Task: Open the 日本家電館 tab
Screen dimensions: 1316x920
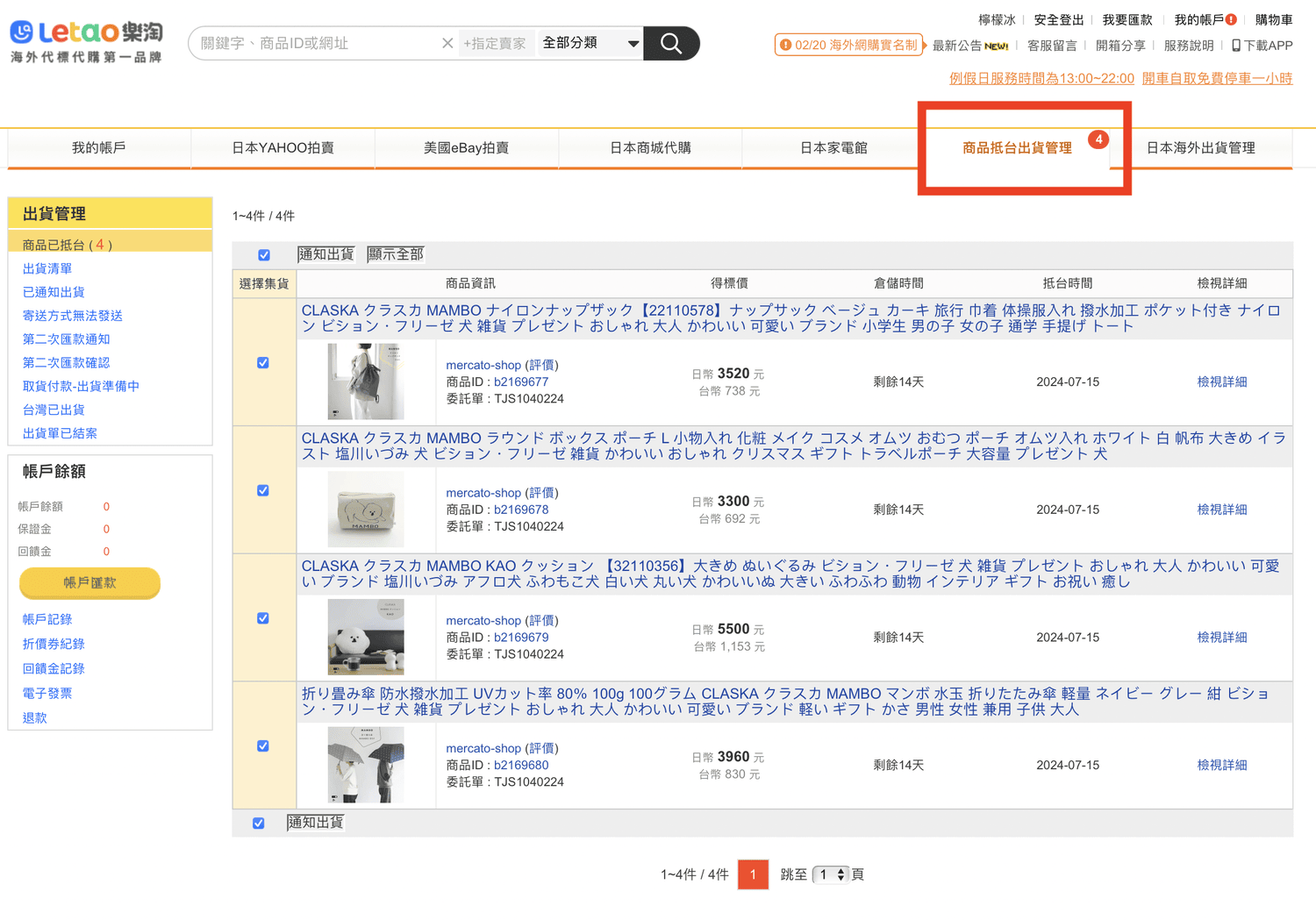Action: pos(833,147)
